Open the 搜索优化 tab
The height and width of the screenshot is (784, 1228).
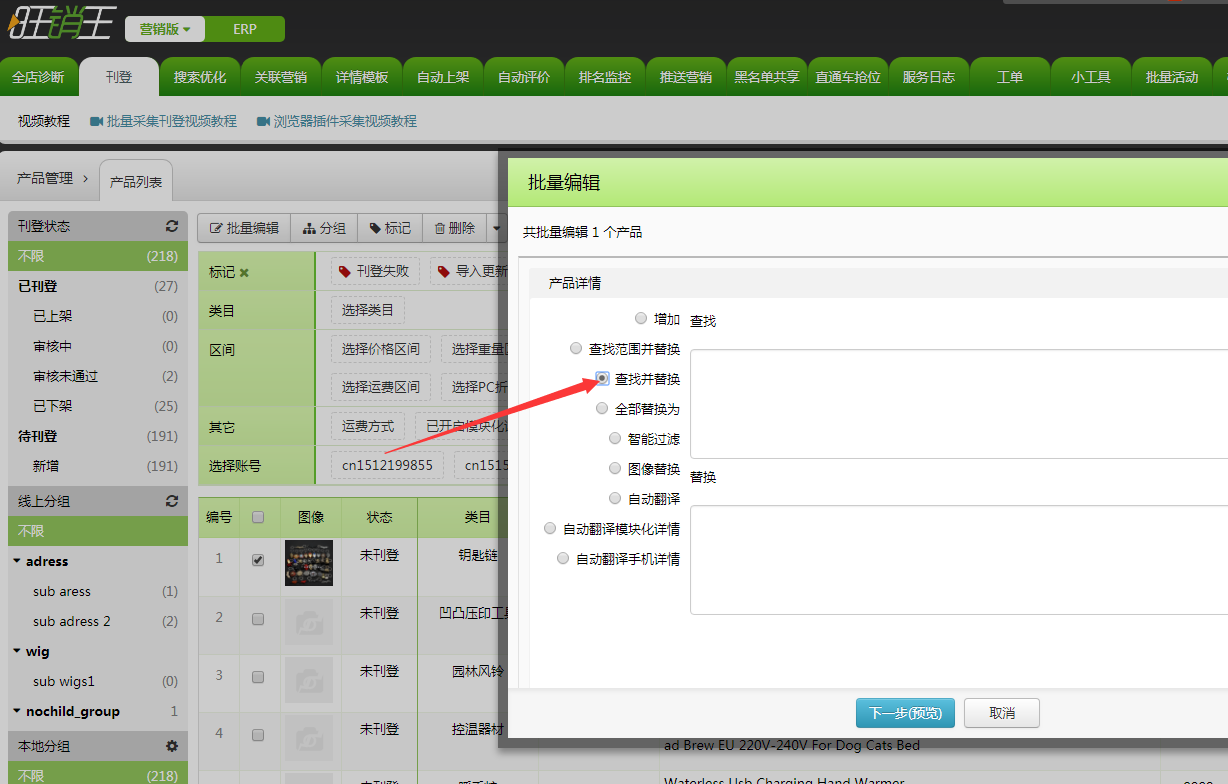(200, 77)
